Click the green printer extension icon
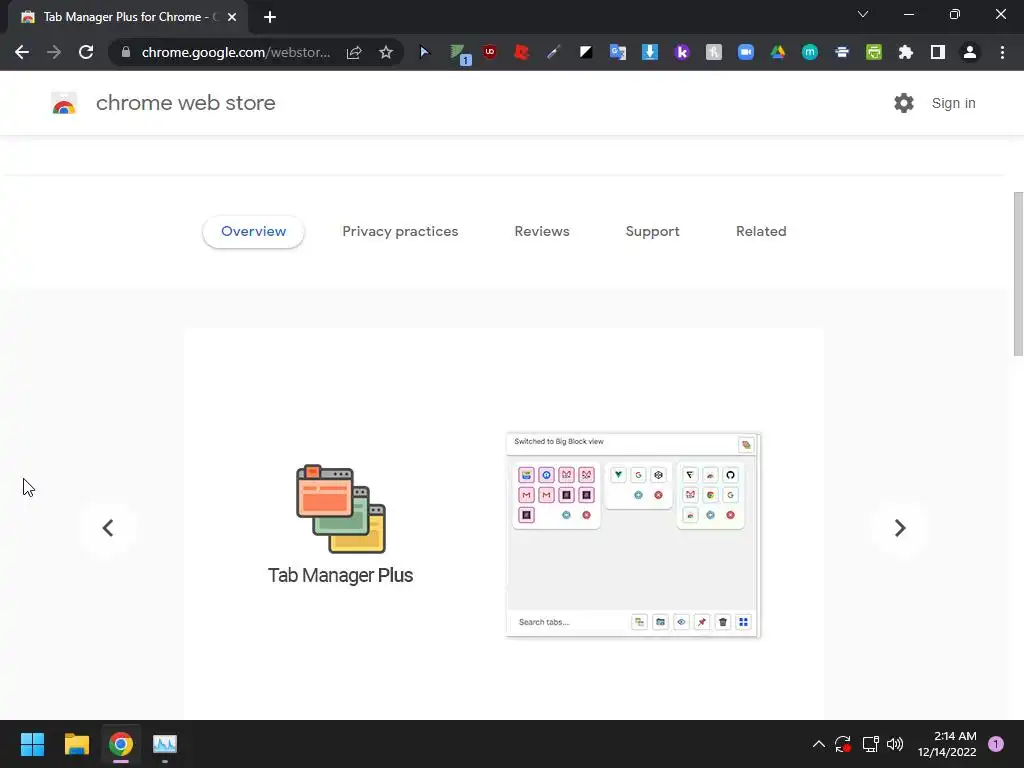 [874, 52]
